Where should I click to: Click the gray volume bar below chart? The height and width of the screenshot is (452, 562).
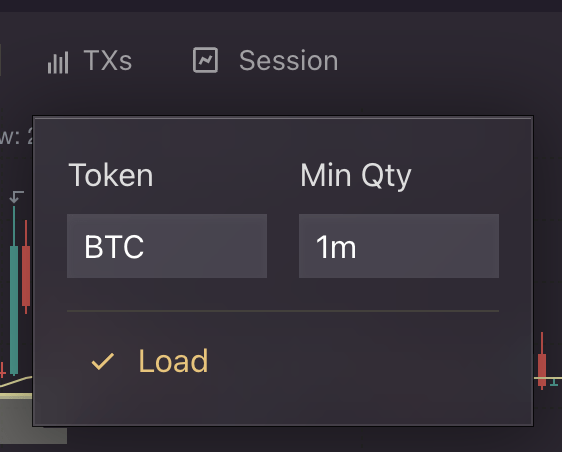tap(33, 421)
